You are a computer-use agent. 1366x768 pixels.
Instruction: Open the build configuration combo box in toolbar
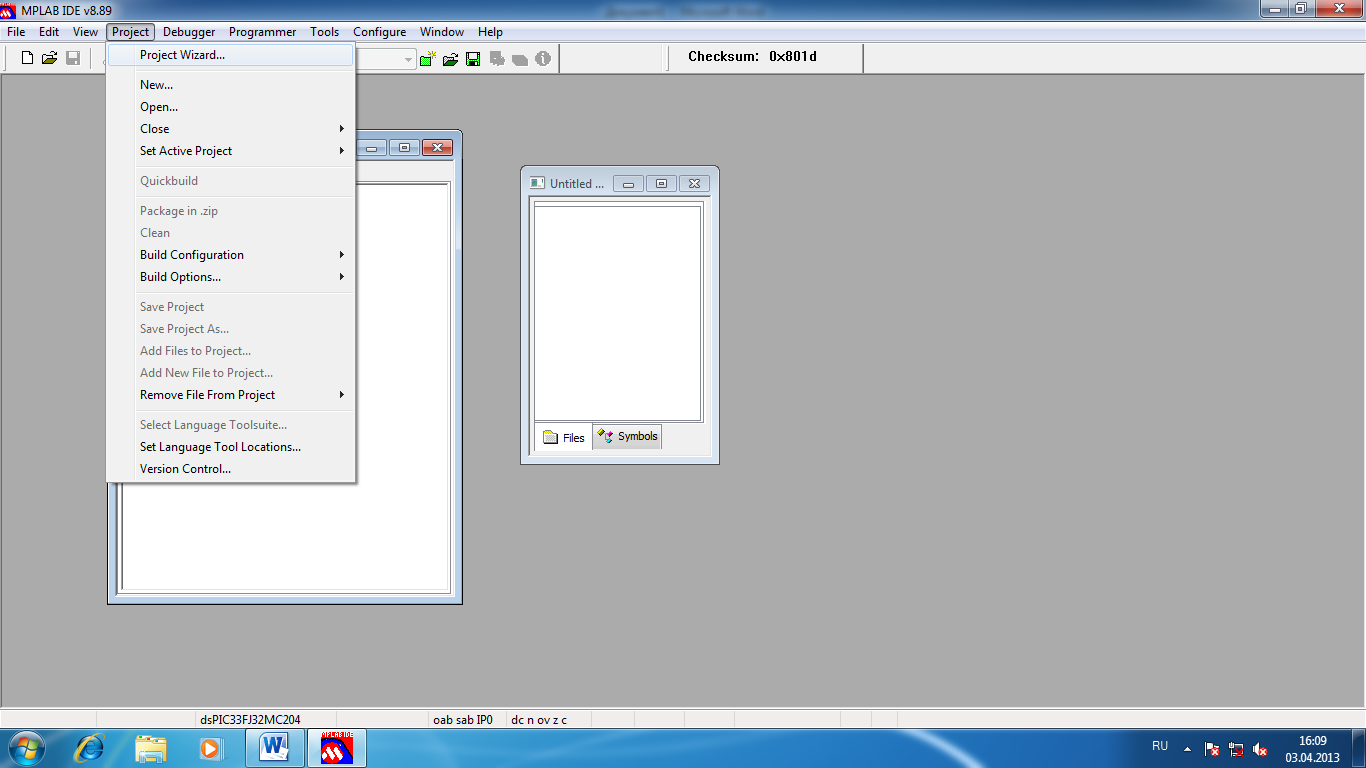pos(408,59)
